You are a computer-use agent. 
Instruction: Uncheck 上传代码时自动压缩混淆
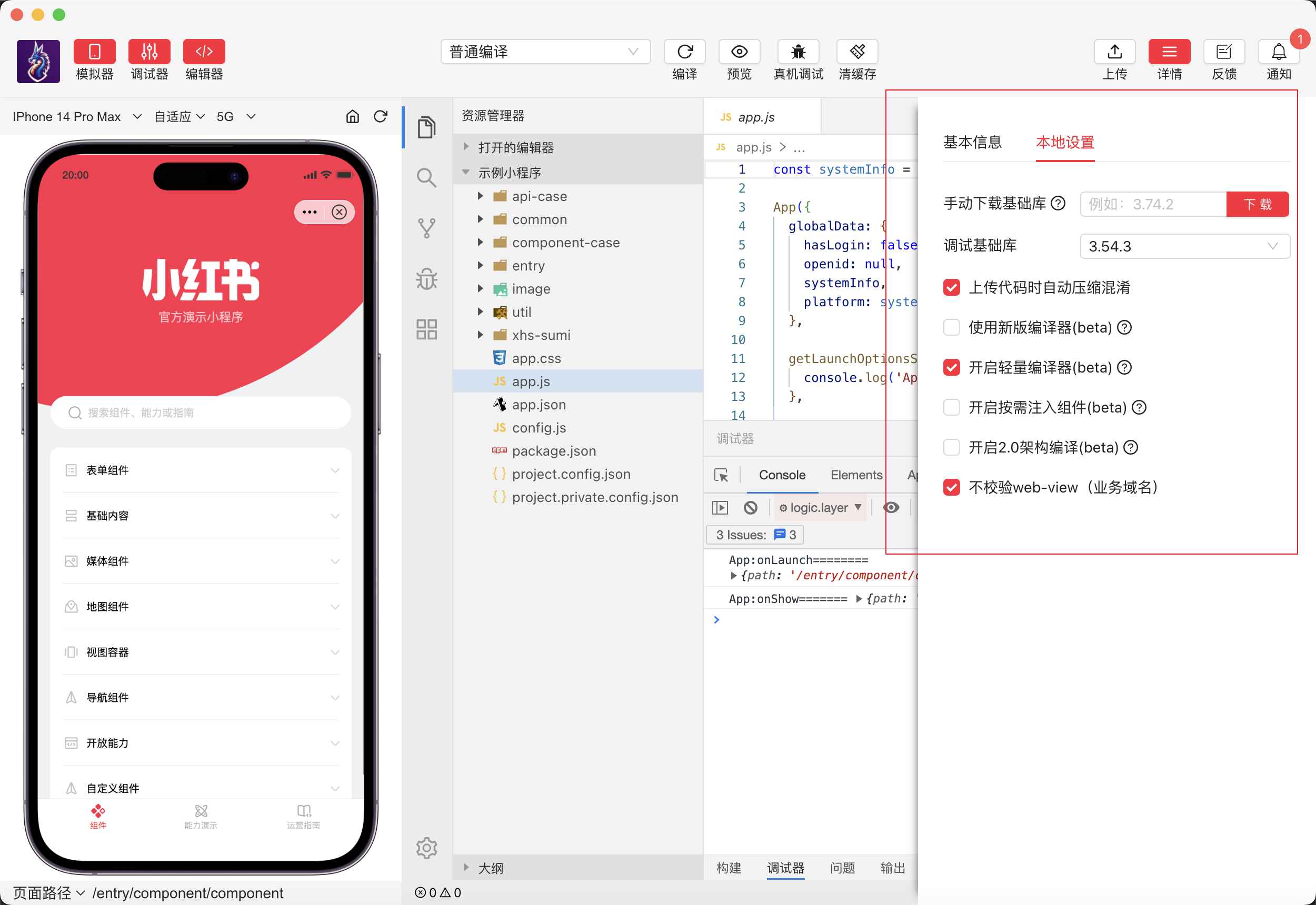(x=951, y=287)
